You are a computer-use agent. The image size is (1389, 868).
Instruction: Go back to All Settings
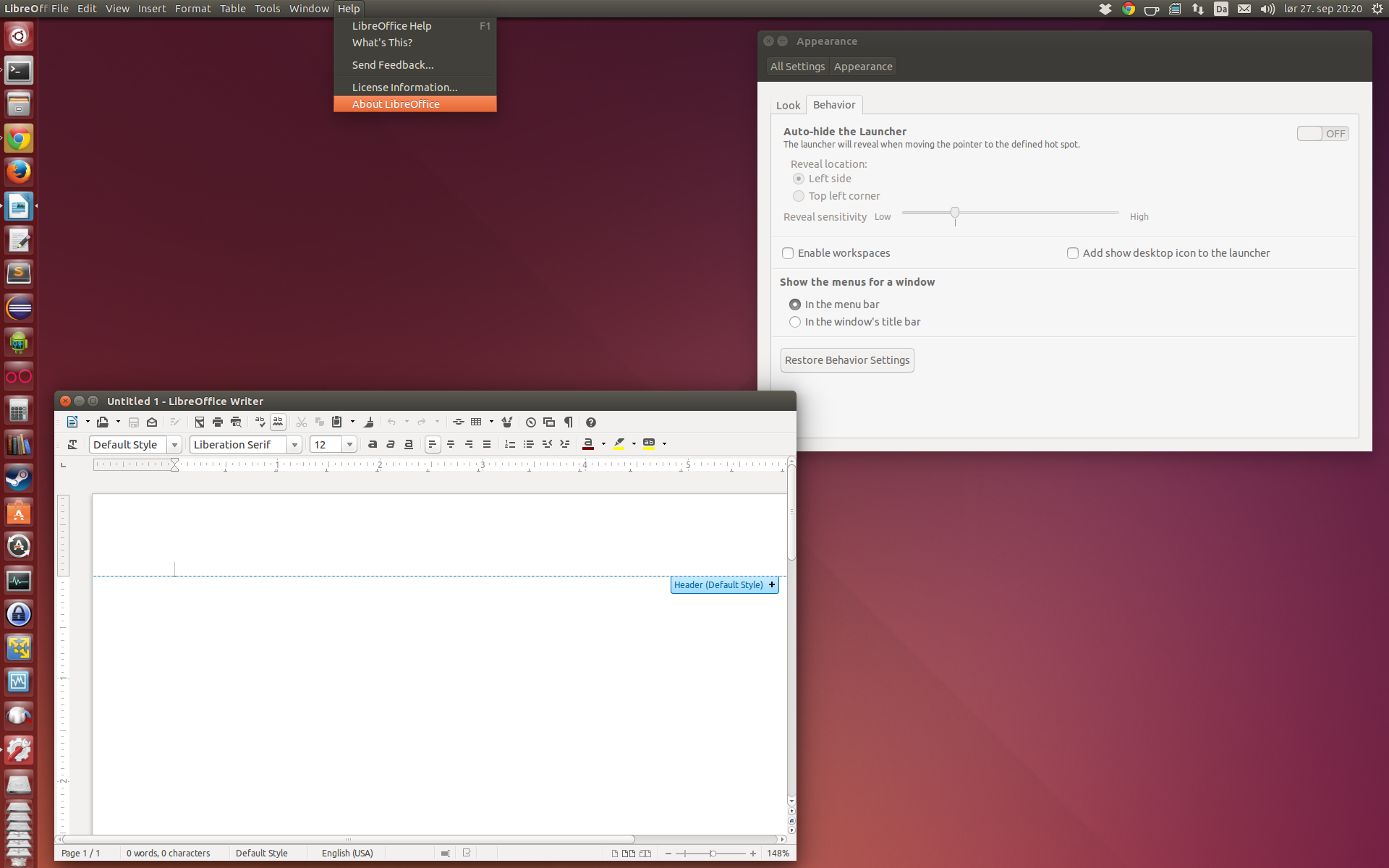click(797, 67)
